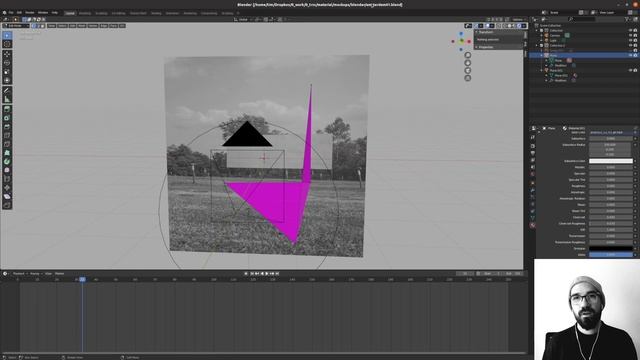Open the File menu
The width and height of the screenshot is (640, 360).
[x=11, y=13]
